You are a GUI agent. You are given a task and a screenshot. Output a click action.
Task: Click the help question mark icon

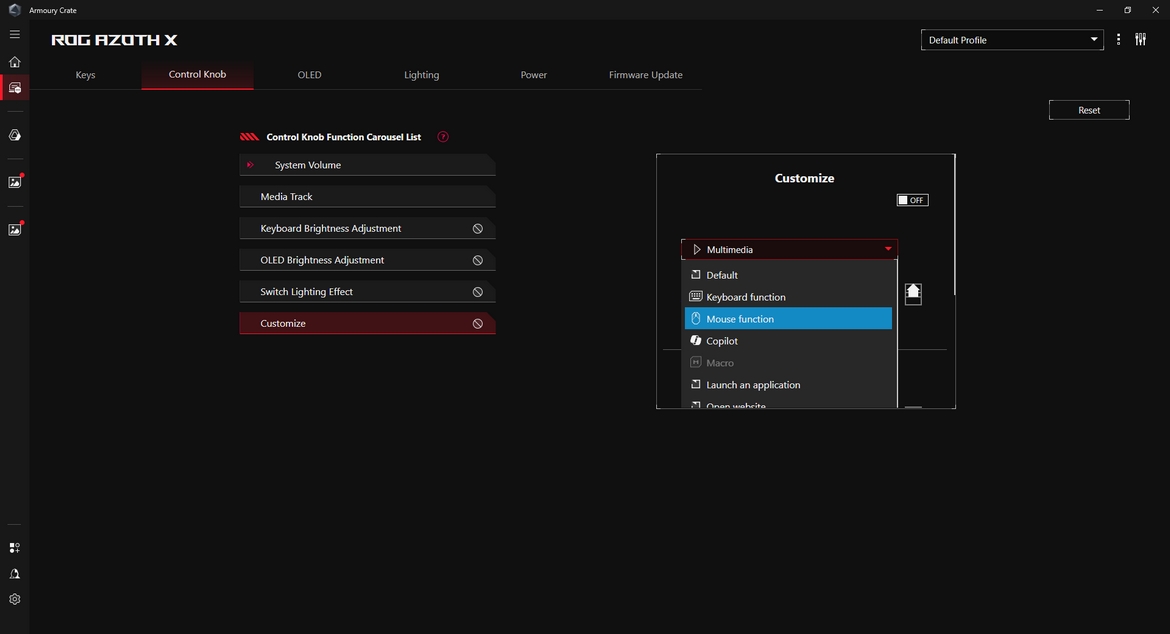click(x=443, y=137)
